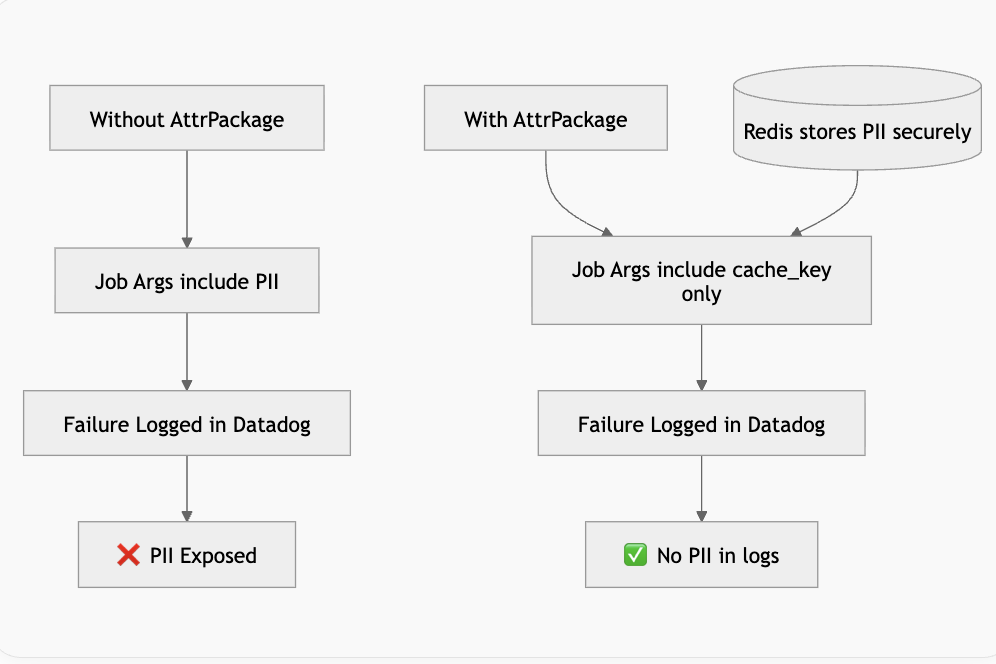This screenshot has width=996, height=664.
Task: Click the red X icon in PII Exposed
Action: pyautogui.click(x=128, y=555)
